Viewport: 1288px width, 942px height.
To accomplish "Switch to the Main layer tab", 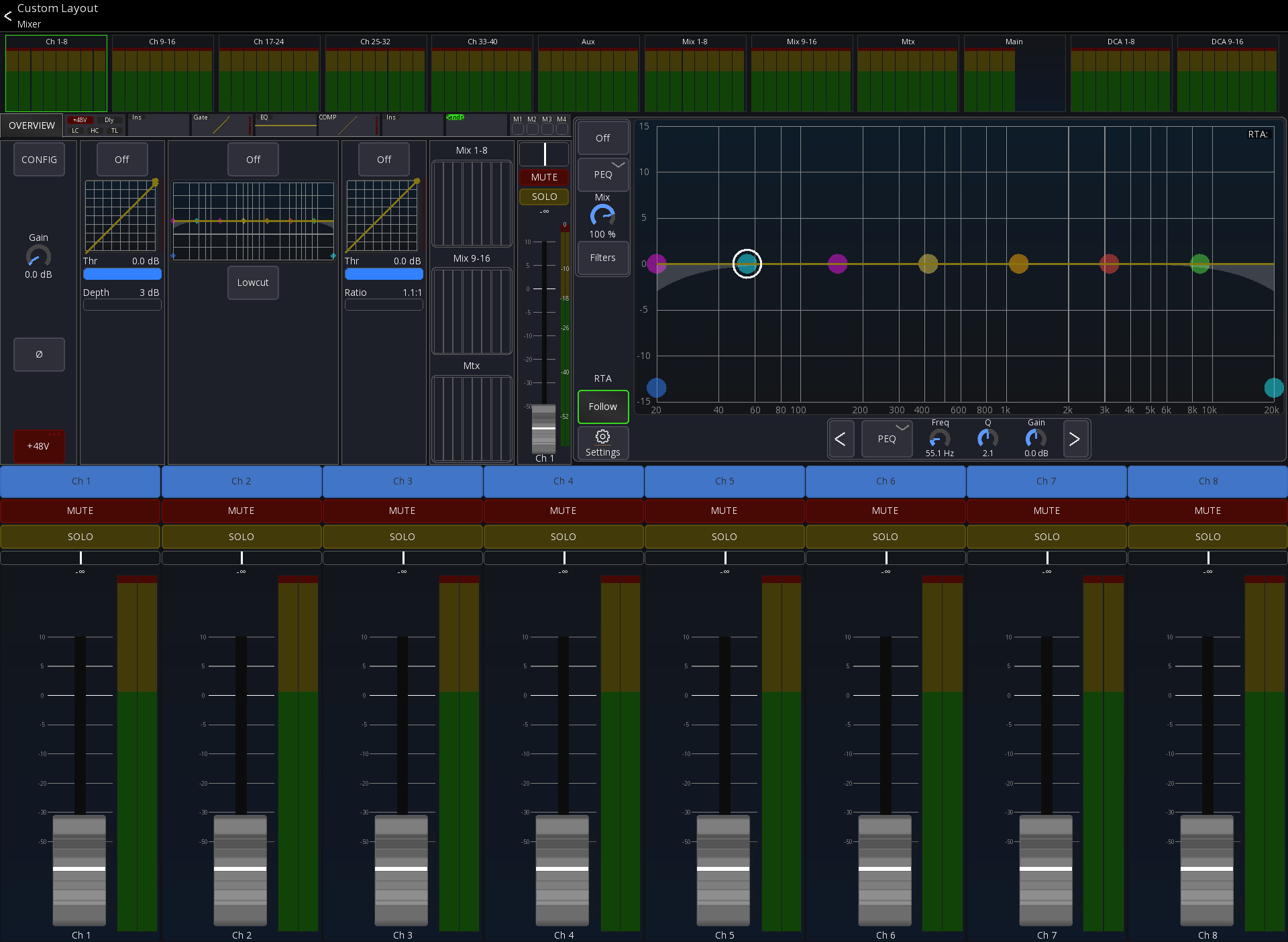I will (x=1014, y=73).
